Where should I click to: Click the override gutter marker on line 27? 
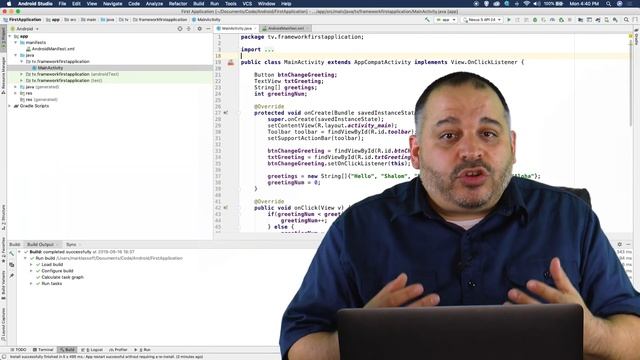[x=226, y=113]
